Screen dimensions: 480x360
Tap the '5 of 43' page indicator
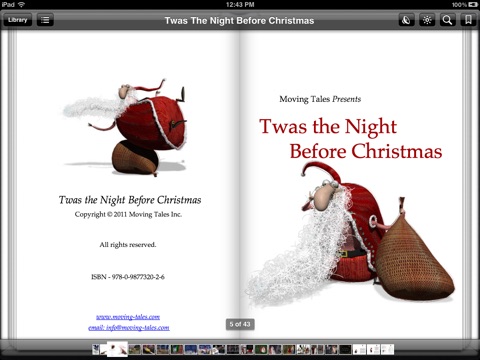(240, 324)
